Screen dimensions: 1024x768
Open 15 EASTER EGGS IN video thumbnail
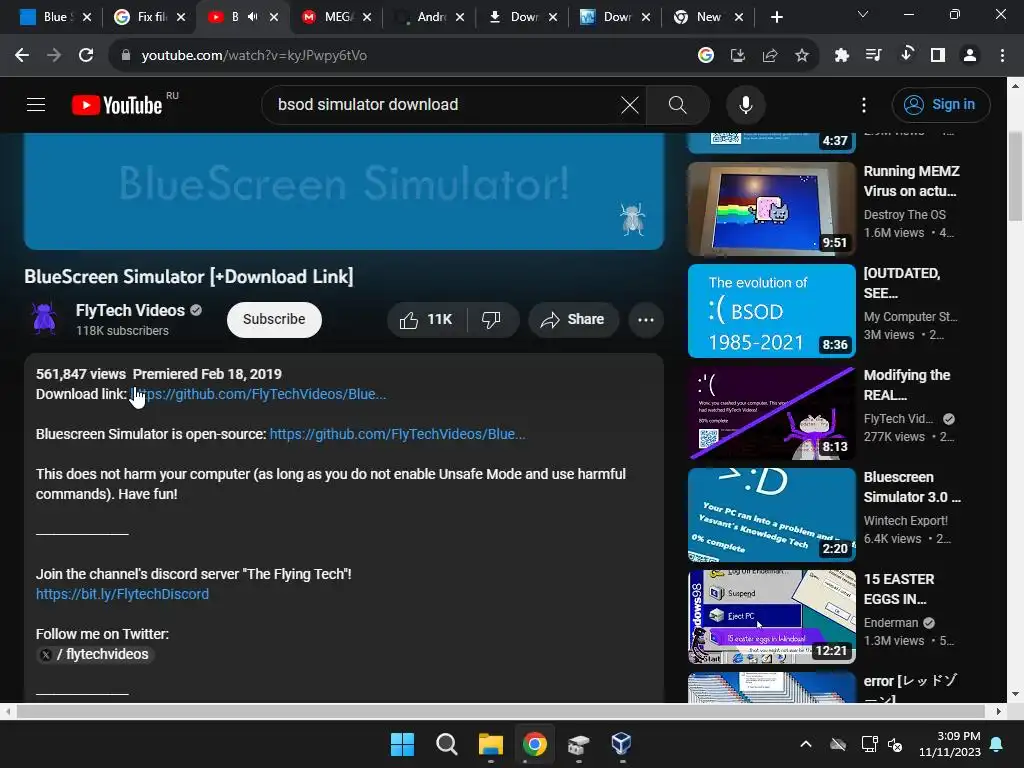click(x=771, y=616)
